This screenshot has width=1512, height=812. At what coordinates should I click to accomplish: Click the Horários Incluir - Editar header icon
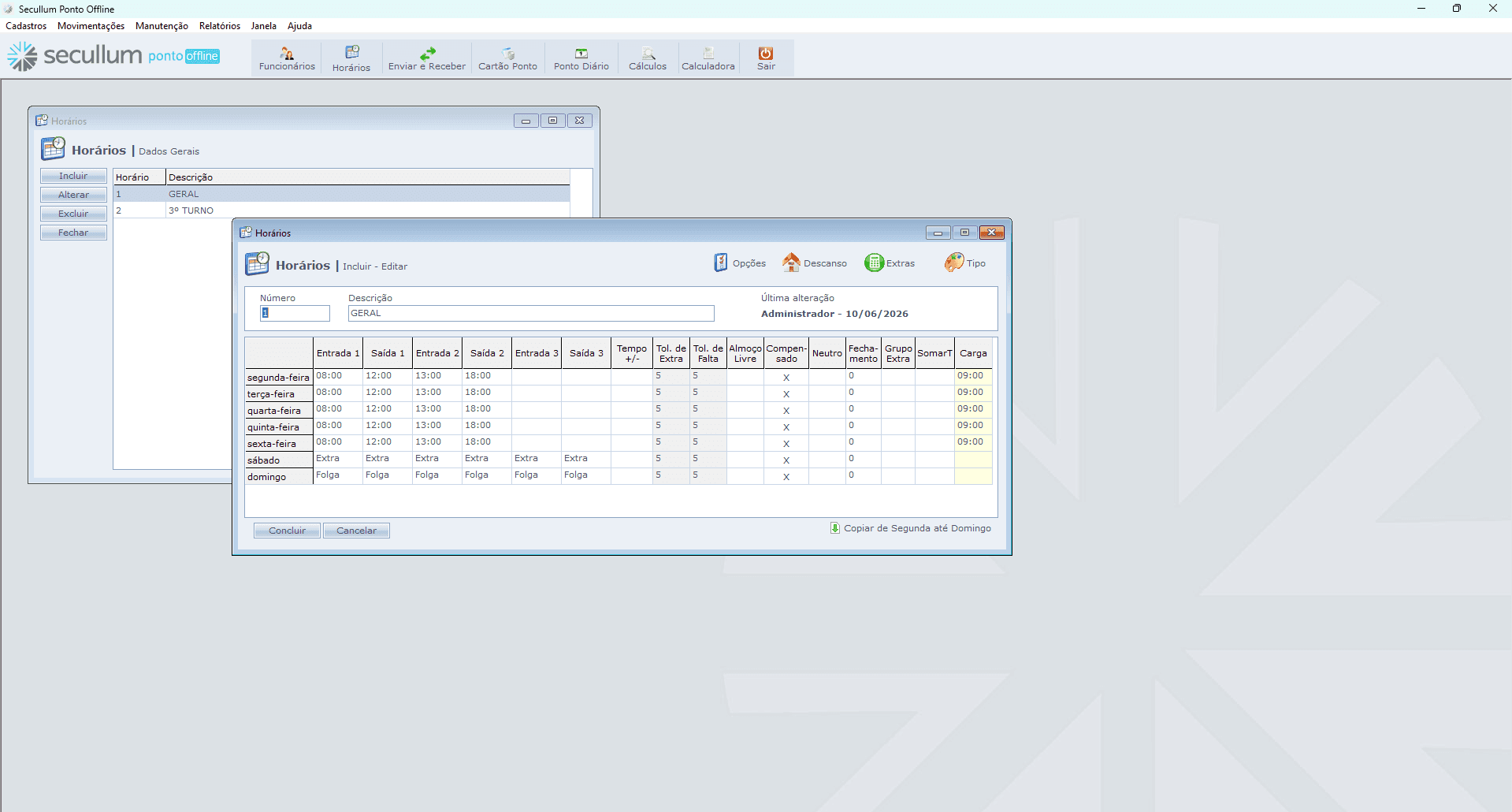pos(257,263)
